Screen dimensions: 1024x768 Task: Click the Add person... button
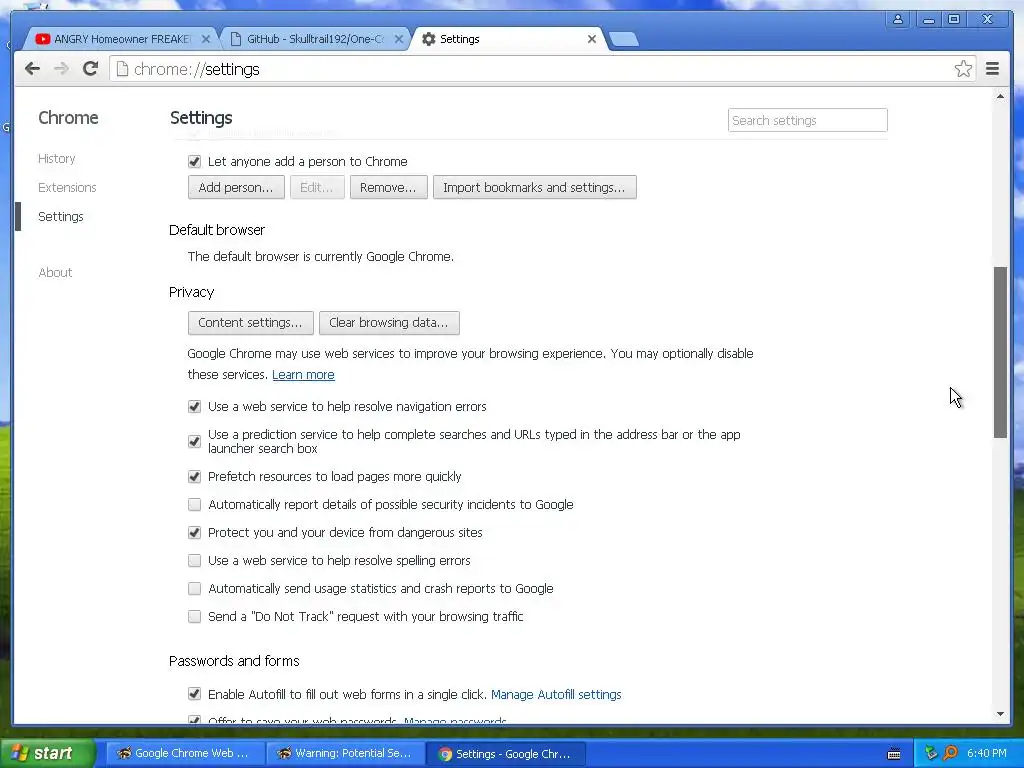(236, 187)
